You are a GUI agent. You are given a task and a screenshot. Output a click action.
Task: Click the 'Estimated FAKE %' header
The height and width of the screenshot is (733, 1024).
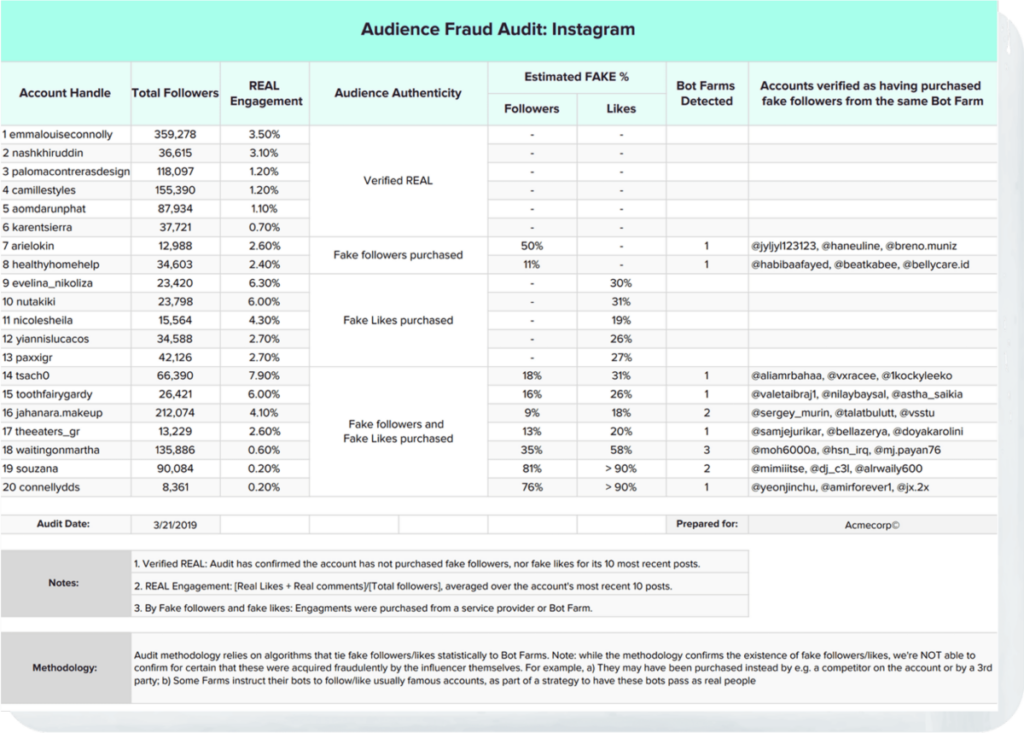[577, 76]
